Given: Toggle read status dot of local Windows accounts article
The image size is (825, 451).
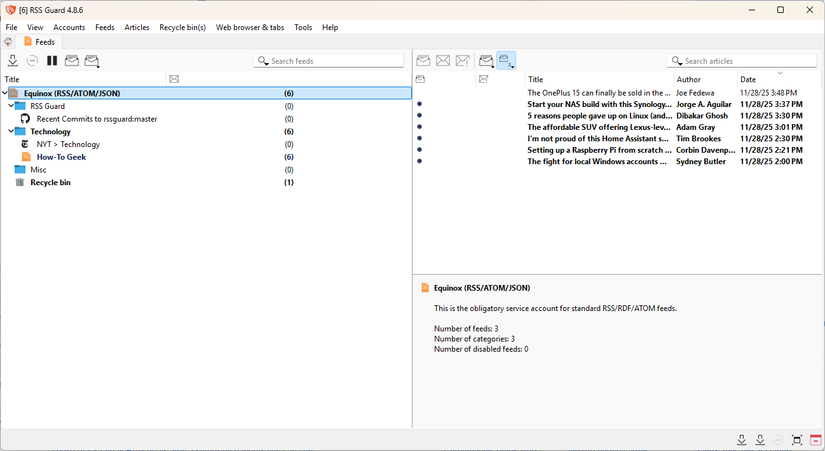Looking at the screenshot, I should [x=419, y=161].
